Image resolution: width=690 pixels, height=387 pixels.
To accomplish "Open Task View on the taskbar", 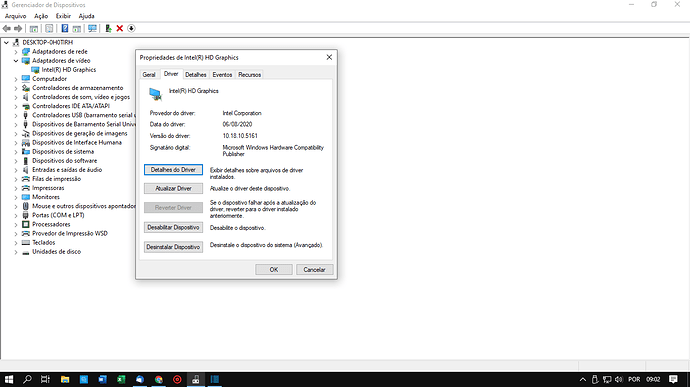I will [x=45, y=379].
